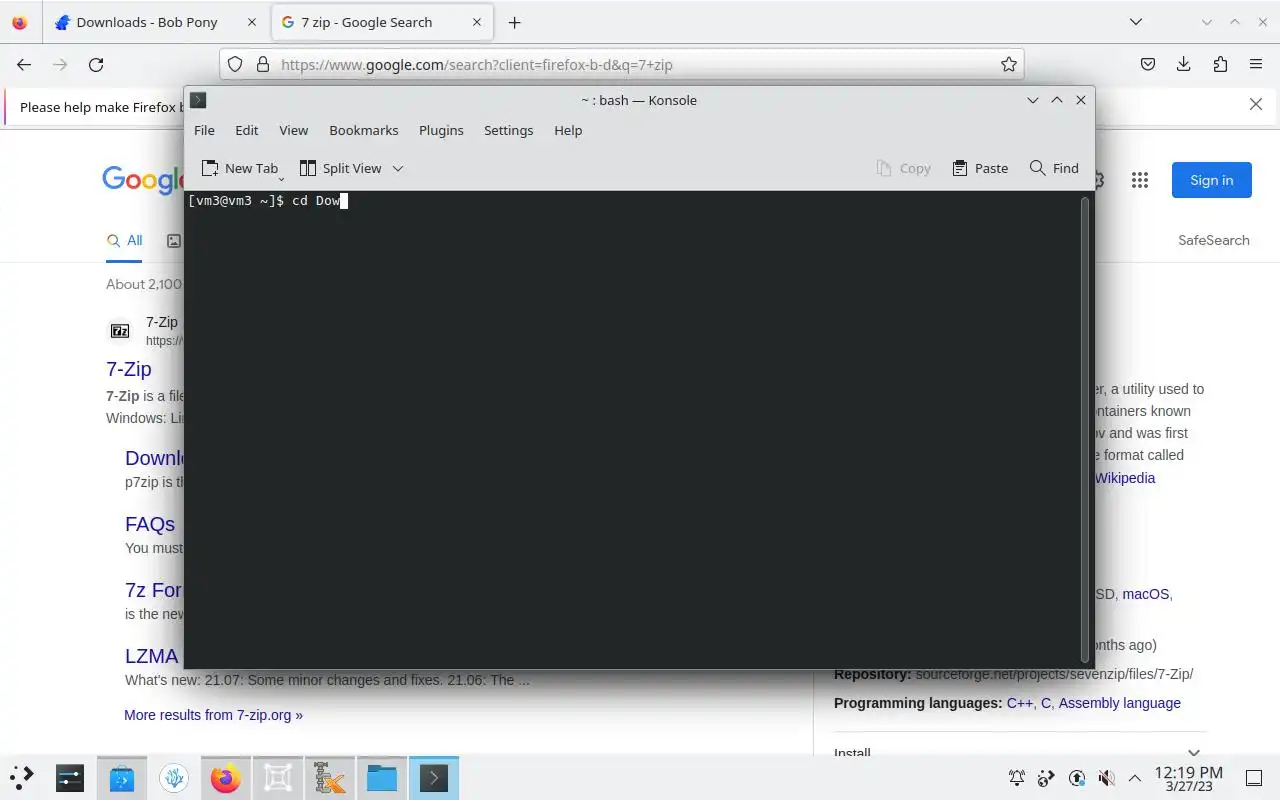
Task: Open the Firefox hamburger menu
Action: pos(1256,64)
